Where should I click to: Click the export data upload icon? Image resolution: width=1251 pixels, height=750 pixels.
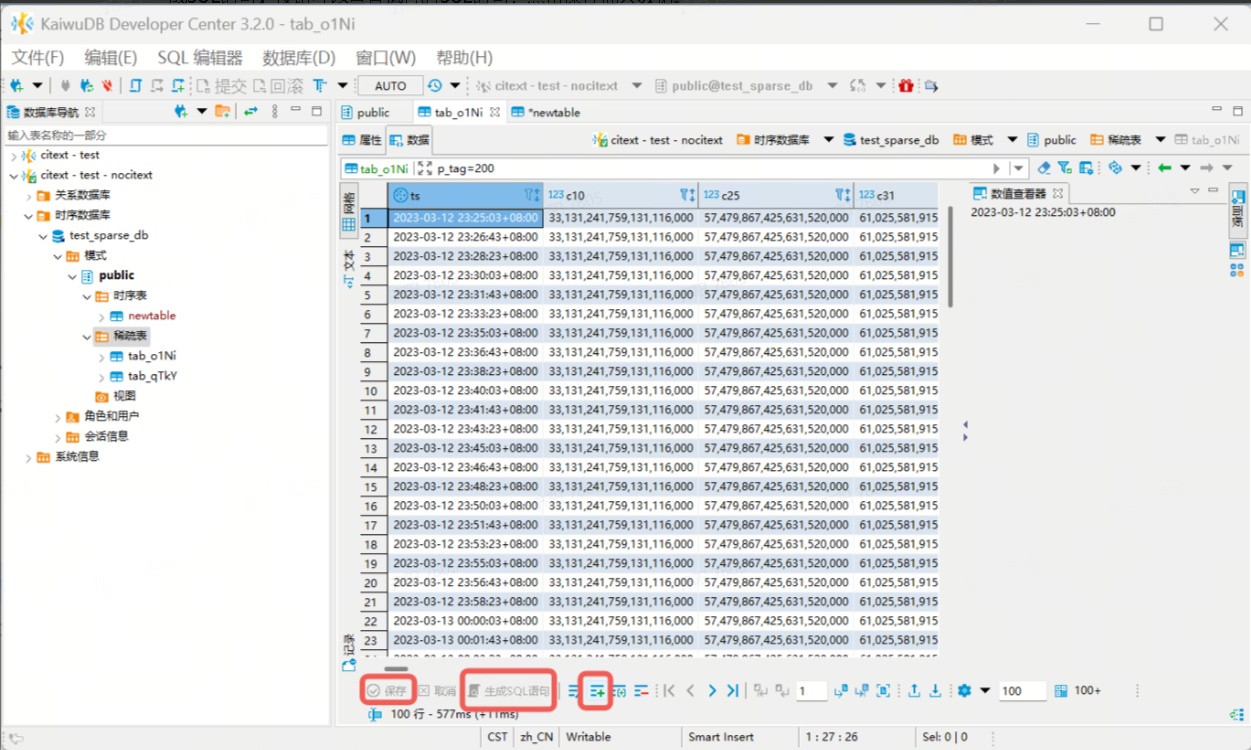914,691
